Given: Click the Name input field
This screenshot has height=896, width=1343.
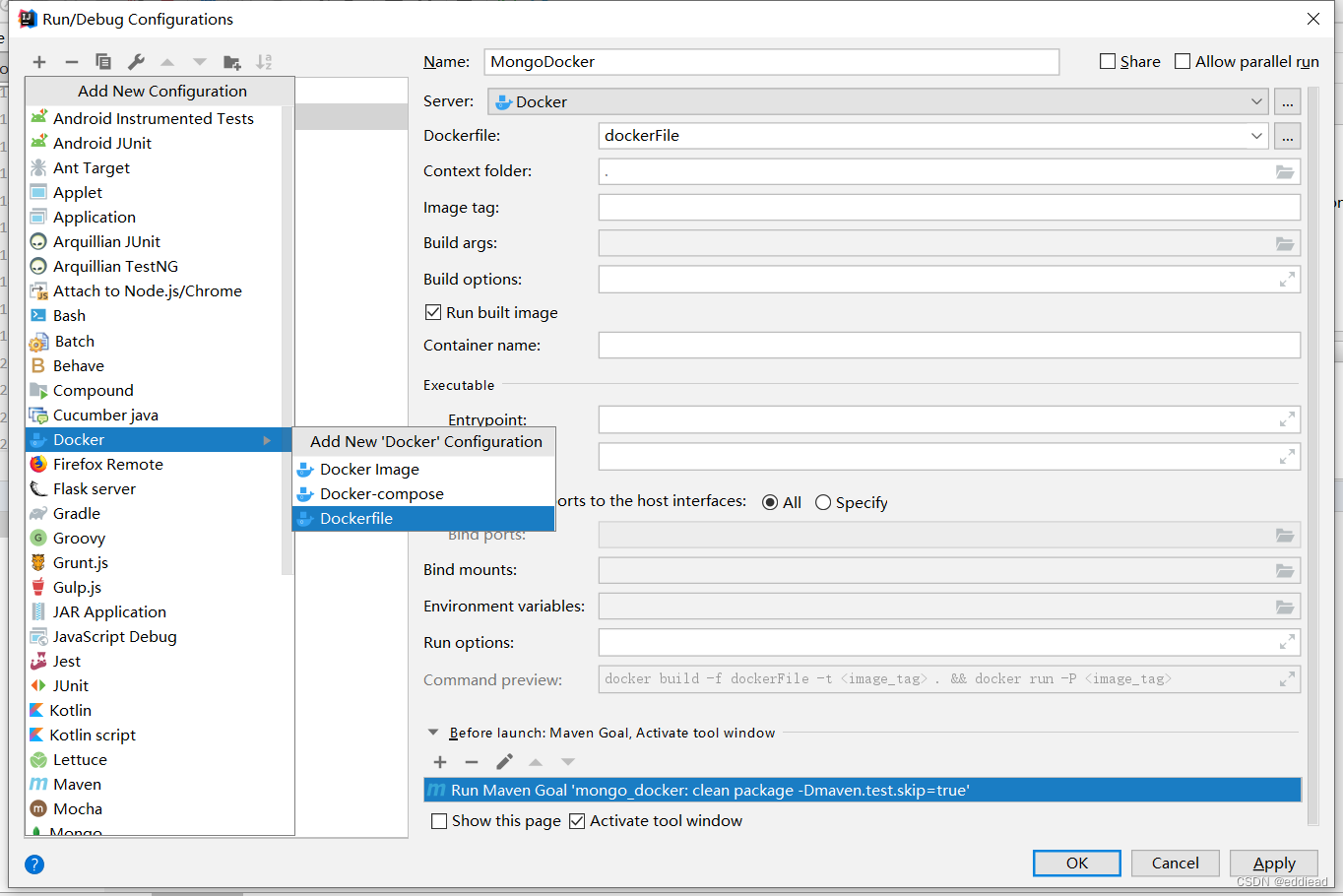Looking at the screenshot, I should click(x=772, y=62).
